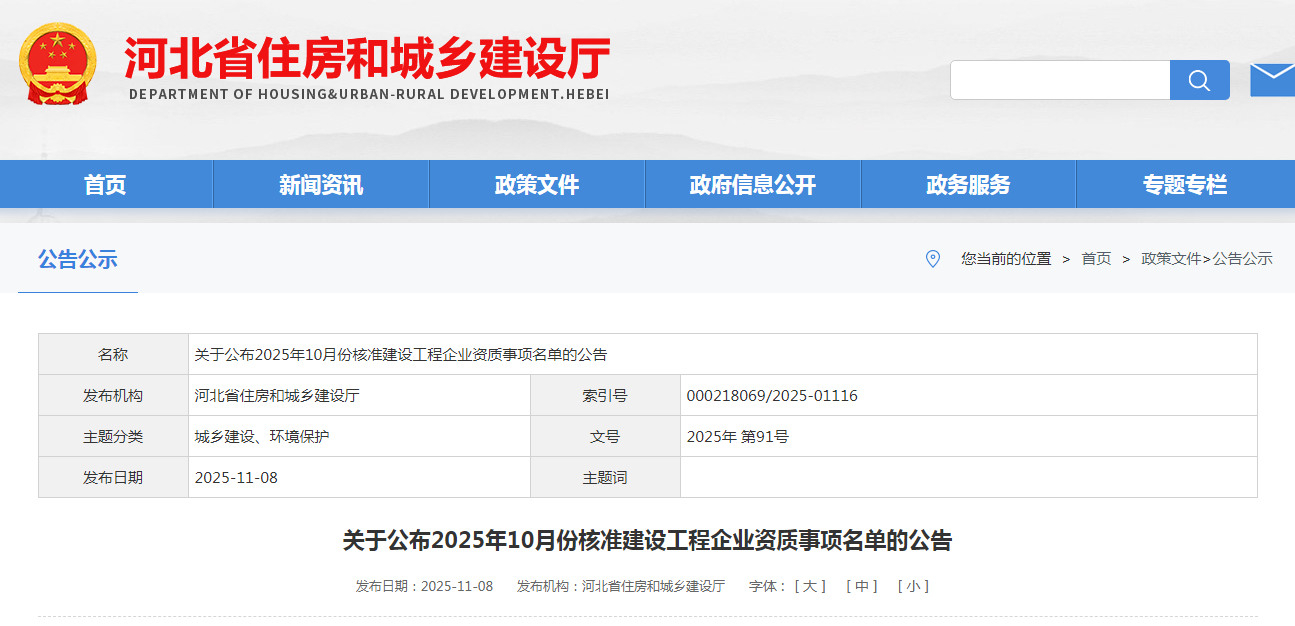Go to 政策文件 in navigation bar

tap(537, 185)
